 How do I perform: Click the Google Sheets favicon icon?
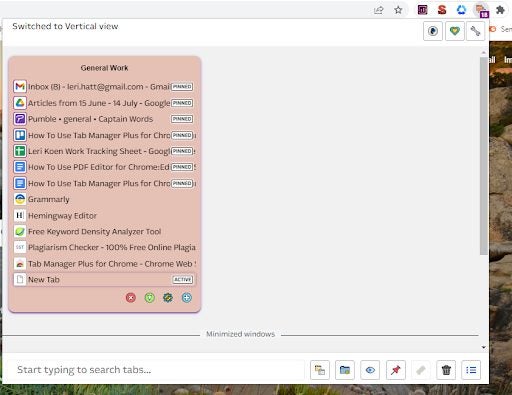tap(20, 151)
